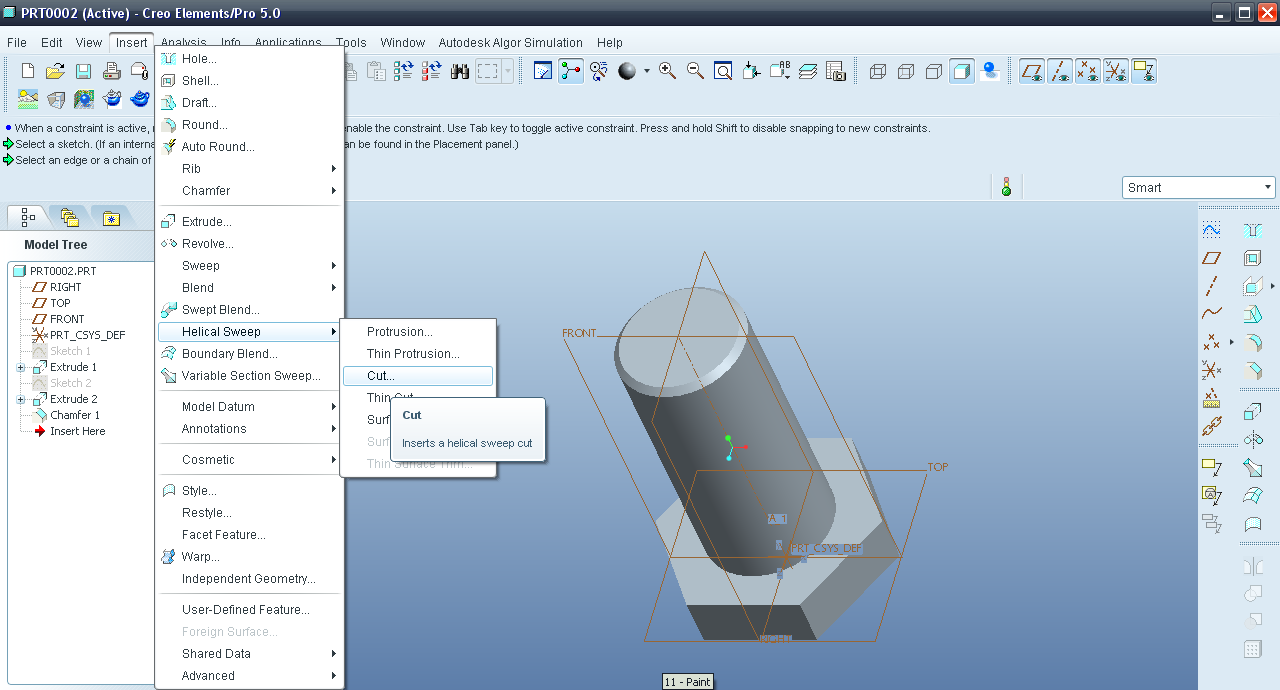Switch to No Hidden display style
This screenshot has height=690, width=1280.
tap(934, 71)
